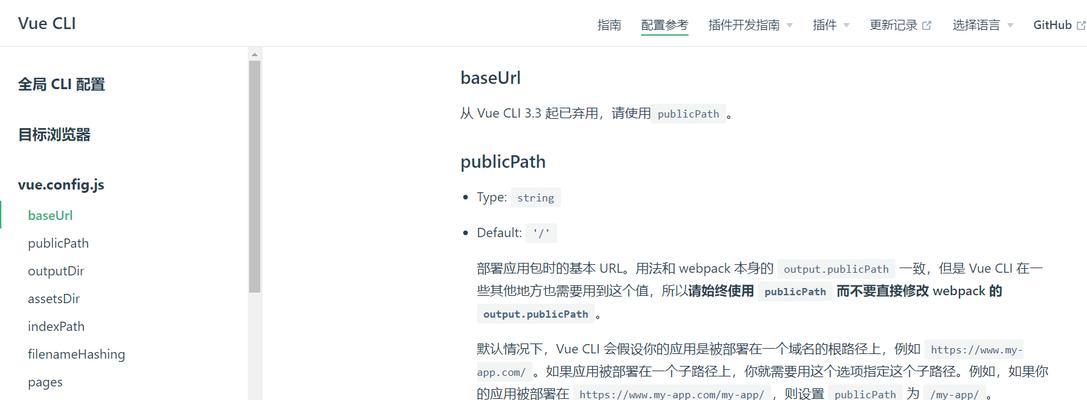Jump to assetsDir in the sidebar
The height and width of the screenshot is (400, 1087).
(x=53, y=299)
